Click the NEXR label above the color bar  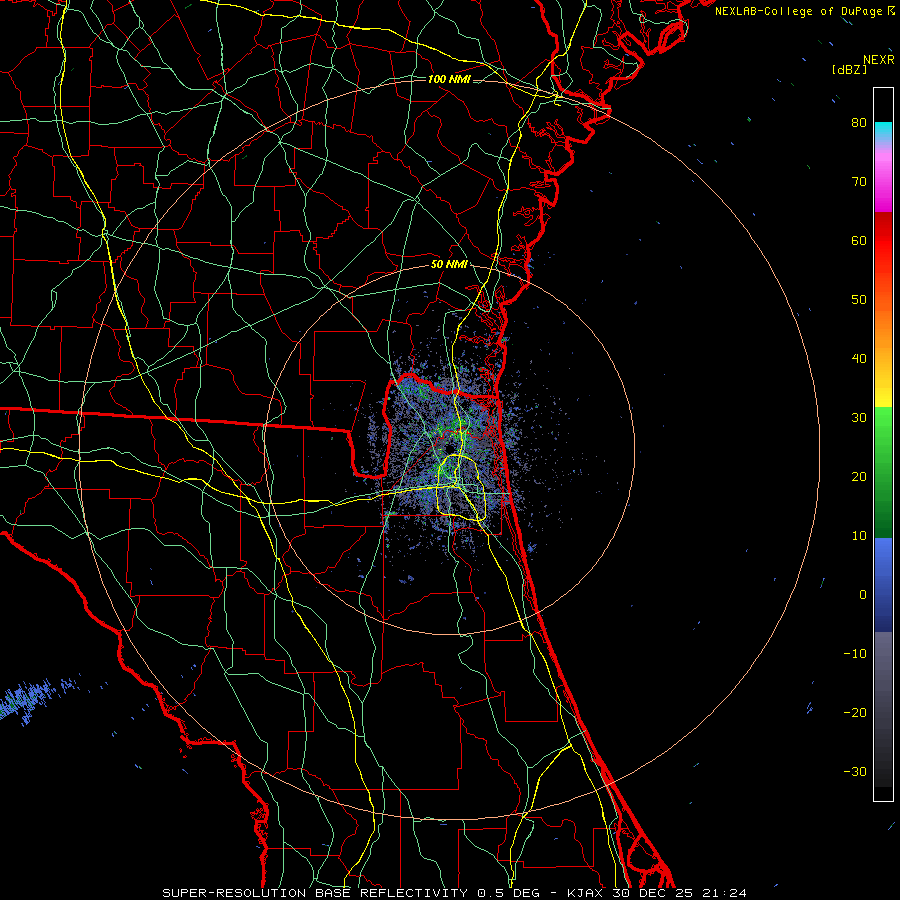(x=879, y=60)
